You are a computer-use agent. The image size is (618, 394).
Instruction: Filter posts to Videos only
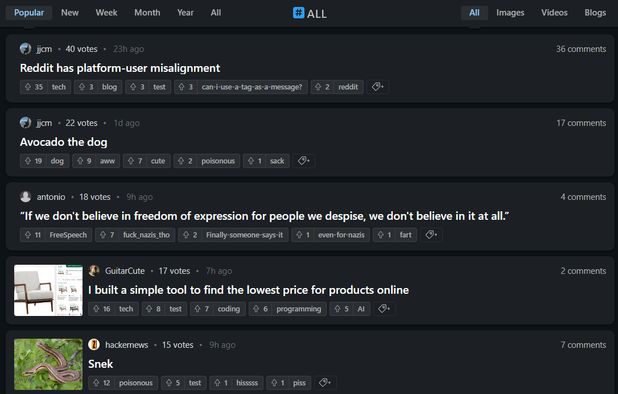pos(554,13)
